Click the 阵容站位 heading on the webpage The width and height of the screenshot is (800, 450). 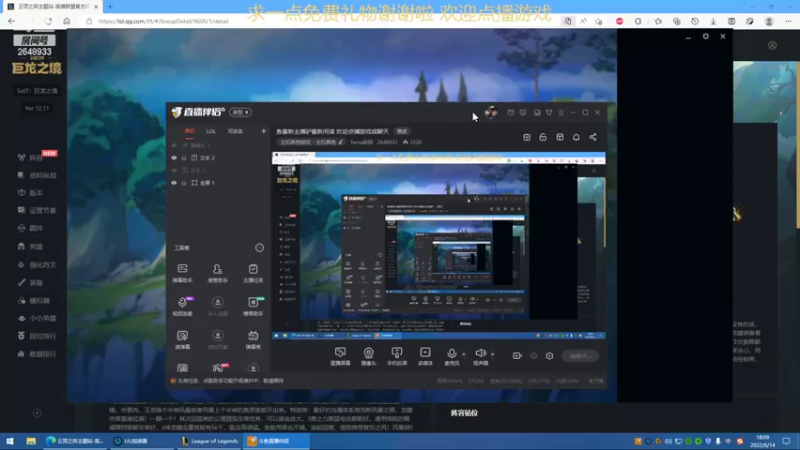464,413
